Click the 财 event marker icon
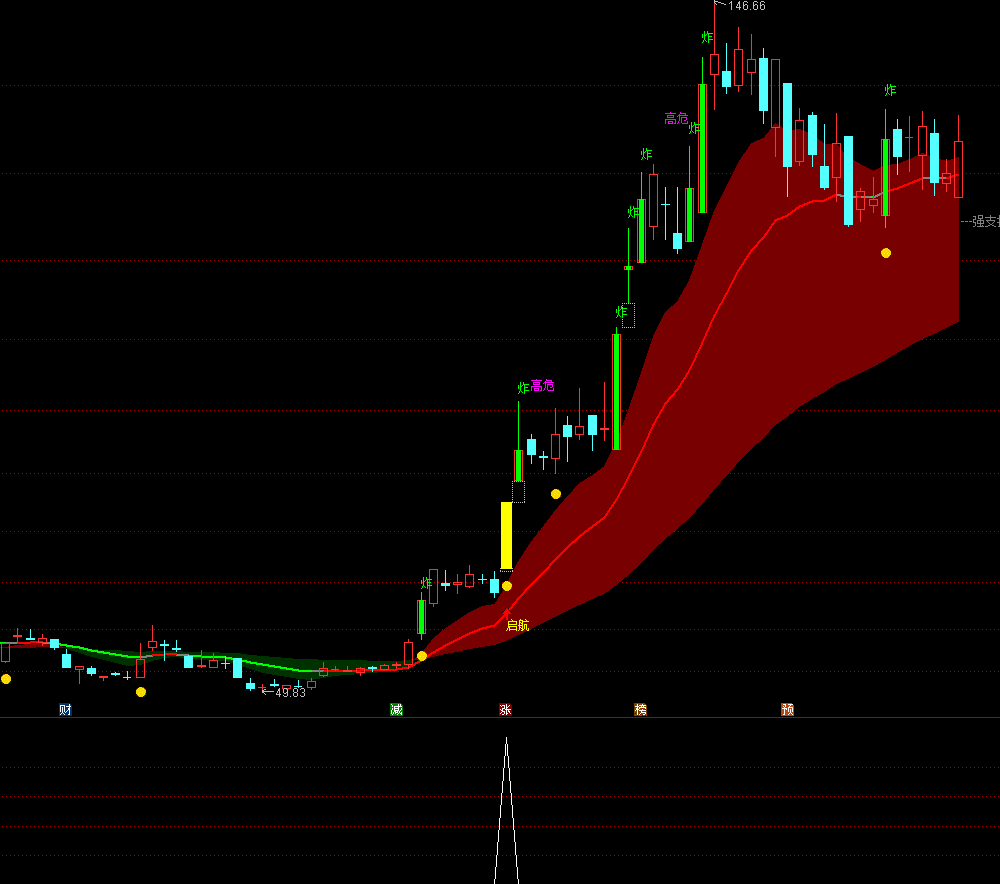1000x884 pixels. pos(65,710)
